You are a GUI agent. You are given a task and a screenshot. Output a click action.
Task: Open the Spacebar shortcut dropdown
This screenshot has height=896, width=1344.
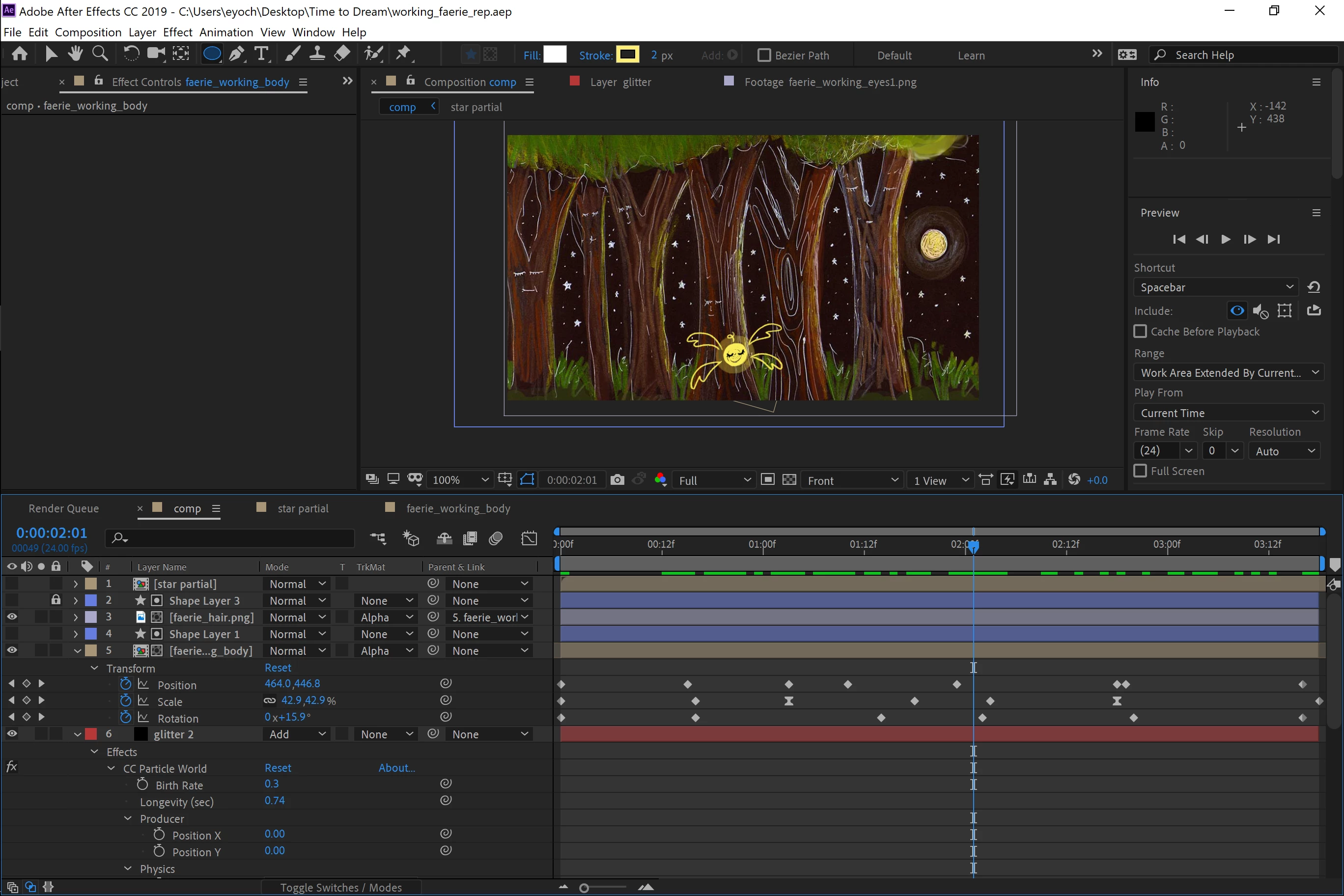pyautogui.click(x=1215, y=287)
